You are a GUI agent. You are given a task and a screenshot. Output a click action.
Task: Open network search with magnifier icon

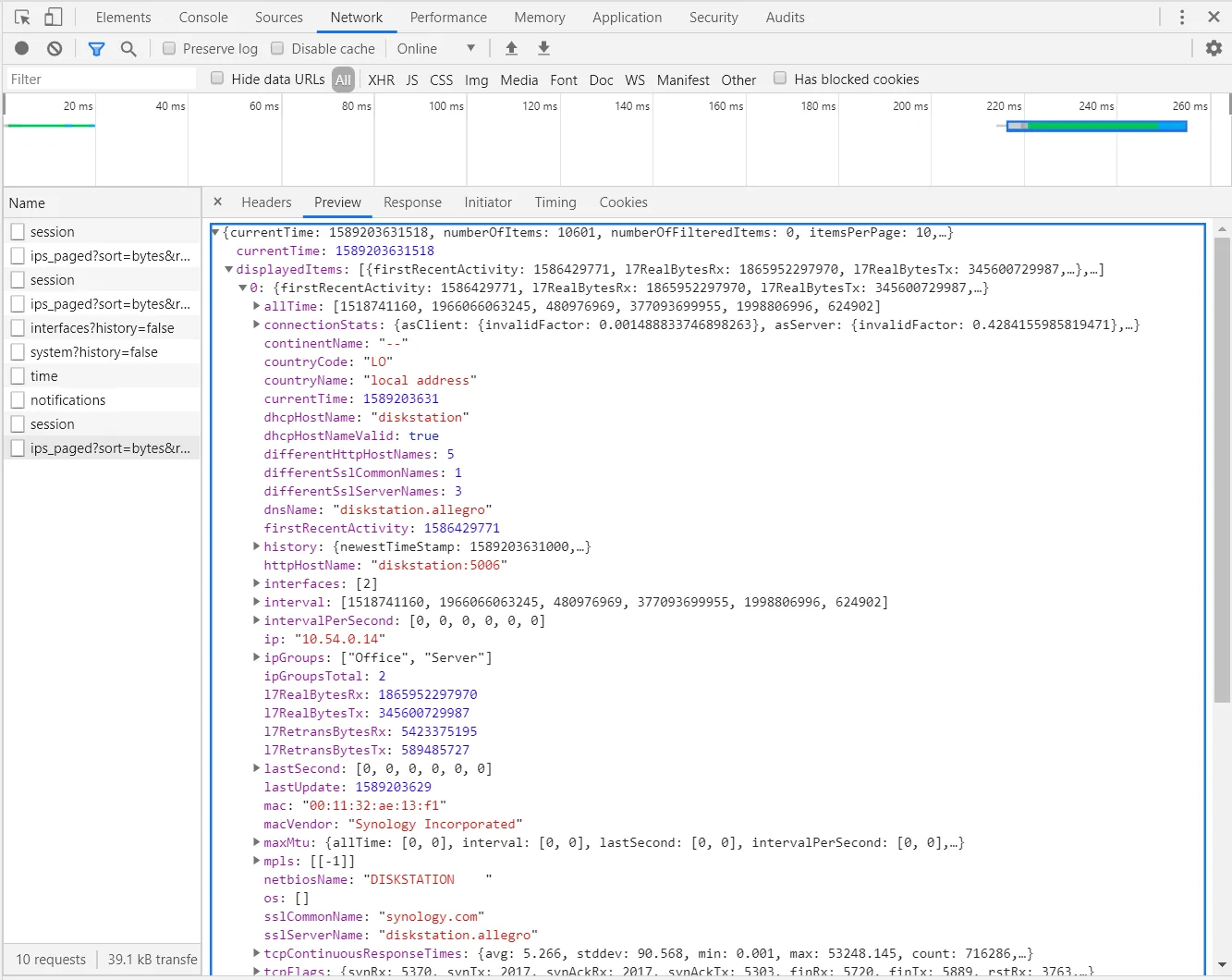coord(128,48)
